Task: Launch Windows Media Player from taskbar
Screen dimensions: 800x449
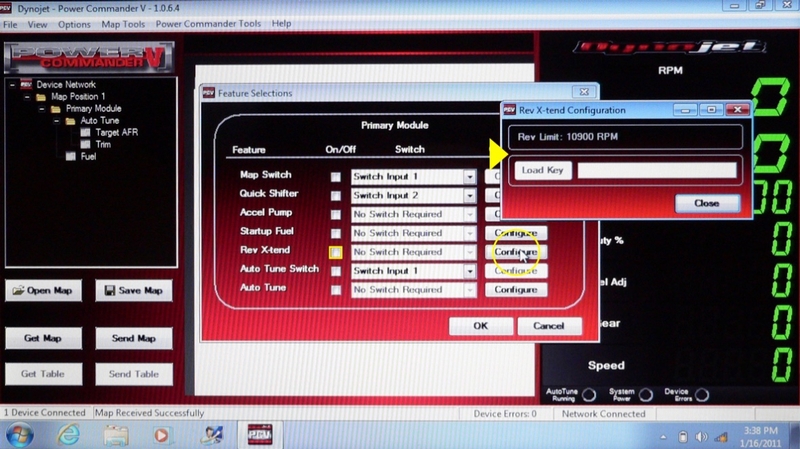Action: 162,434
